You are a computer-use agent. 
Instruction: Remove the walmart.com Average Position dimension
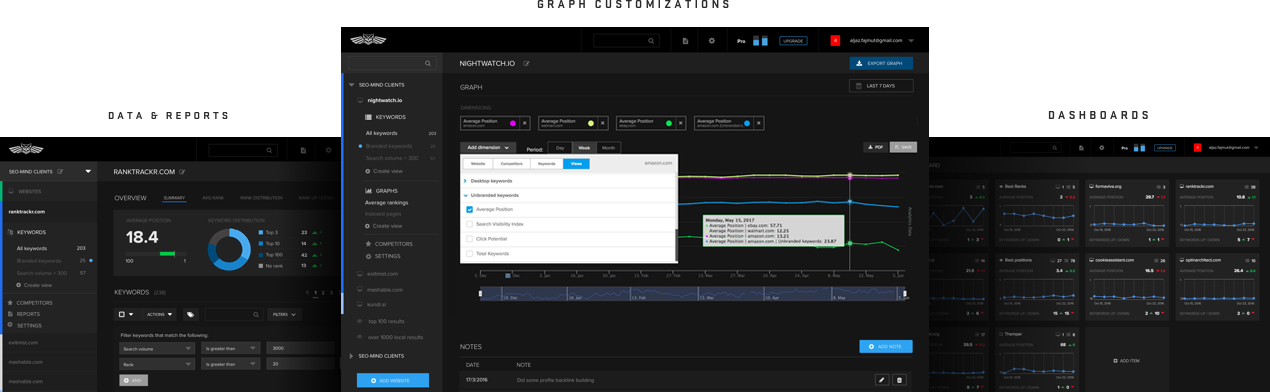603,123
